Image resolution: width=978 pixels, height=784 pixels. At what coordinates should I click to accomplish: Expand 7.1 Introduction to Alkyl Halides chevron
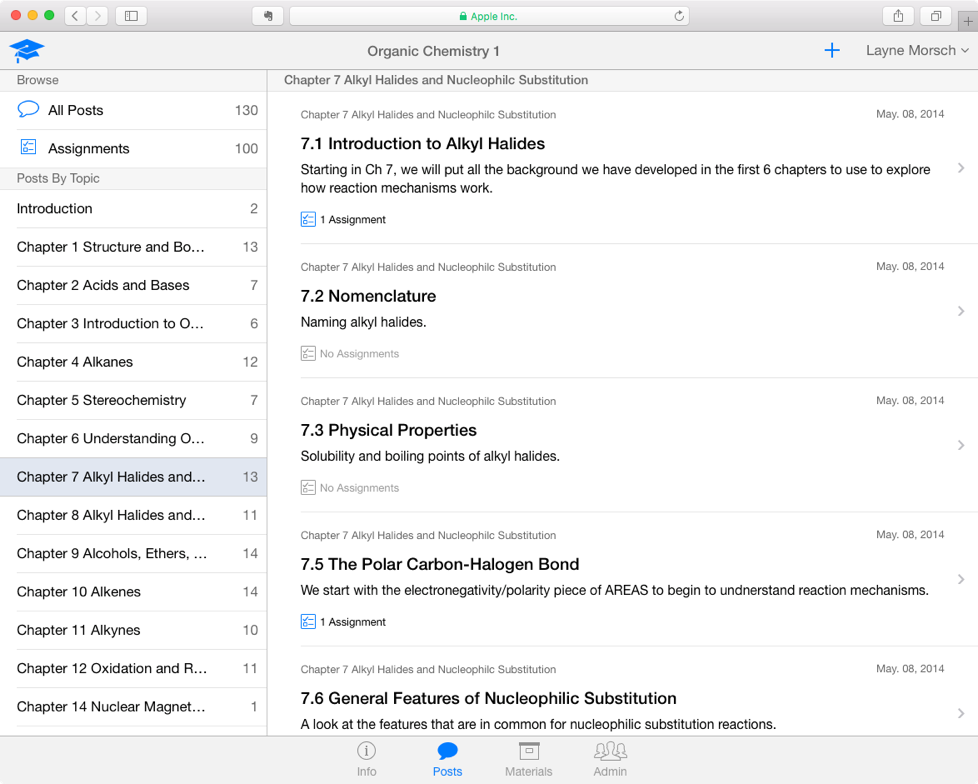pyautogui.click(x=960, y=168)
